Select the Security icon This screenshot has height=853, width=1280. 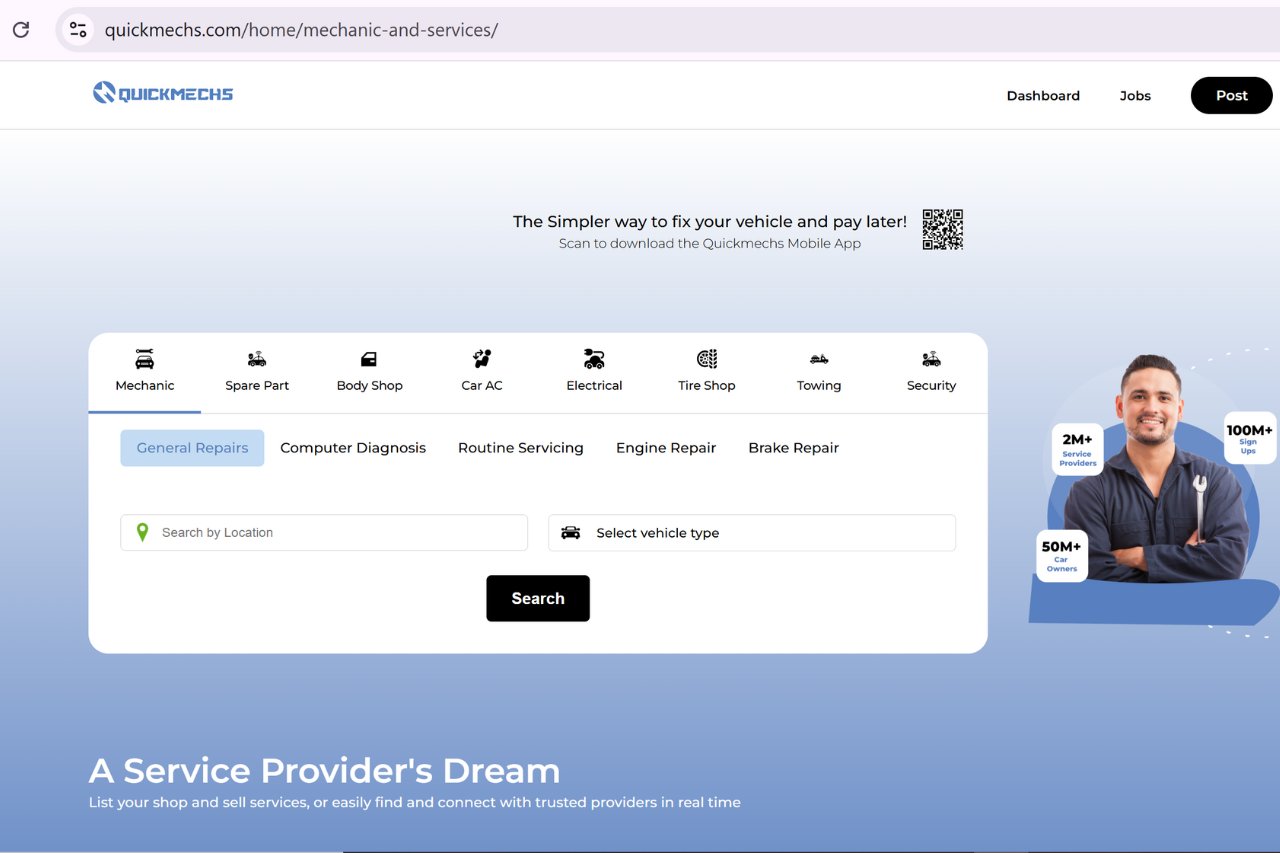pyautogui.click(x=931, y=359)
